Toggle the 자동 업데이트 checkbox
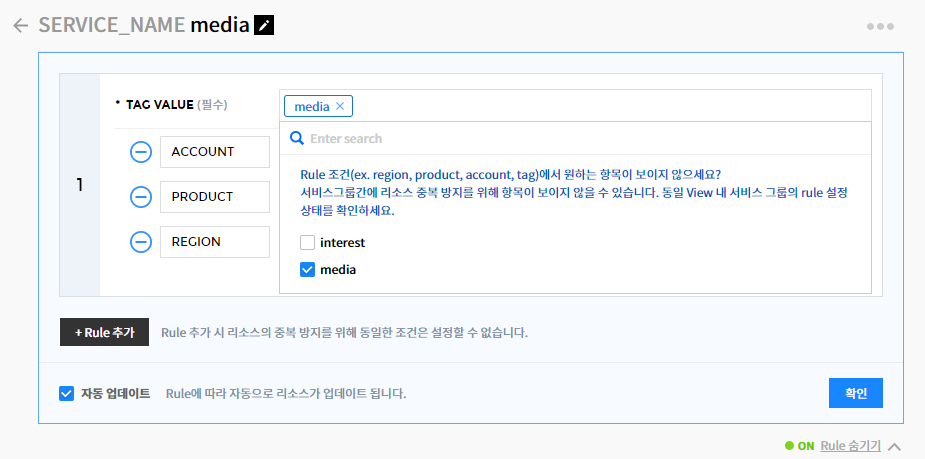The height and width of the screenshot is (459, 925). pos(67,393)
